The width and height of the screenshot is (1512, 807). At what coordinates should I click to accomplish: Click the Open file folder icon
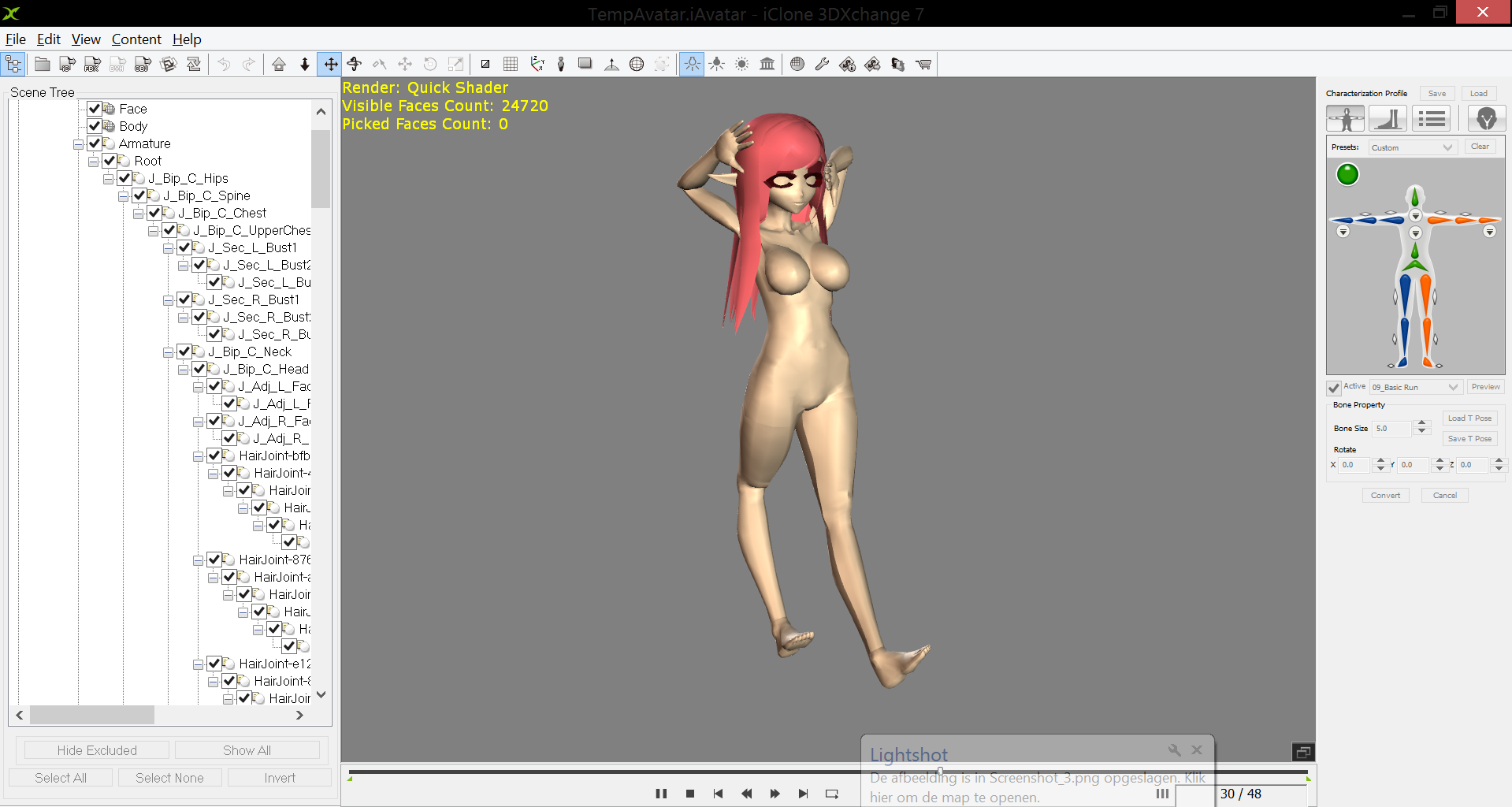coord(43,65)
